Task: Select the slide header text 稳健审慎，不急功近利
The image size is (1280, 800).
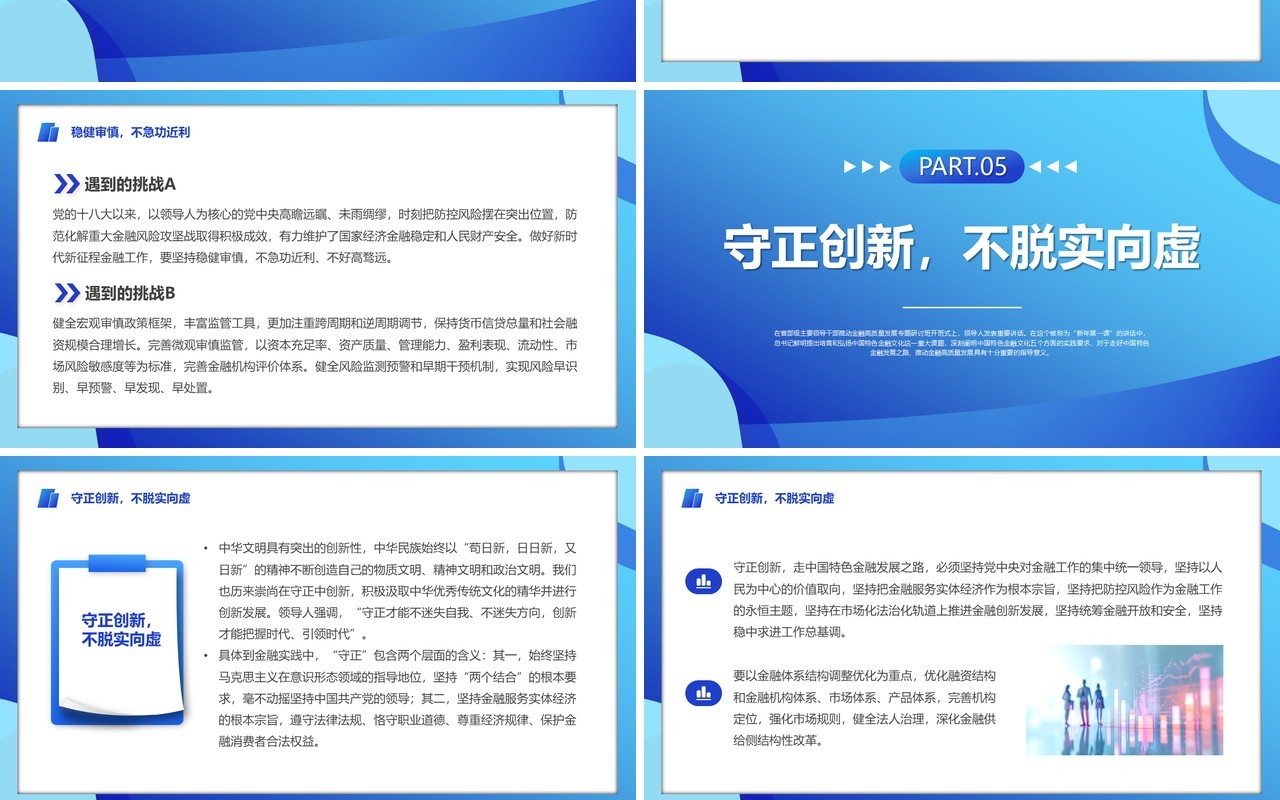Action: pos(130,132)
